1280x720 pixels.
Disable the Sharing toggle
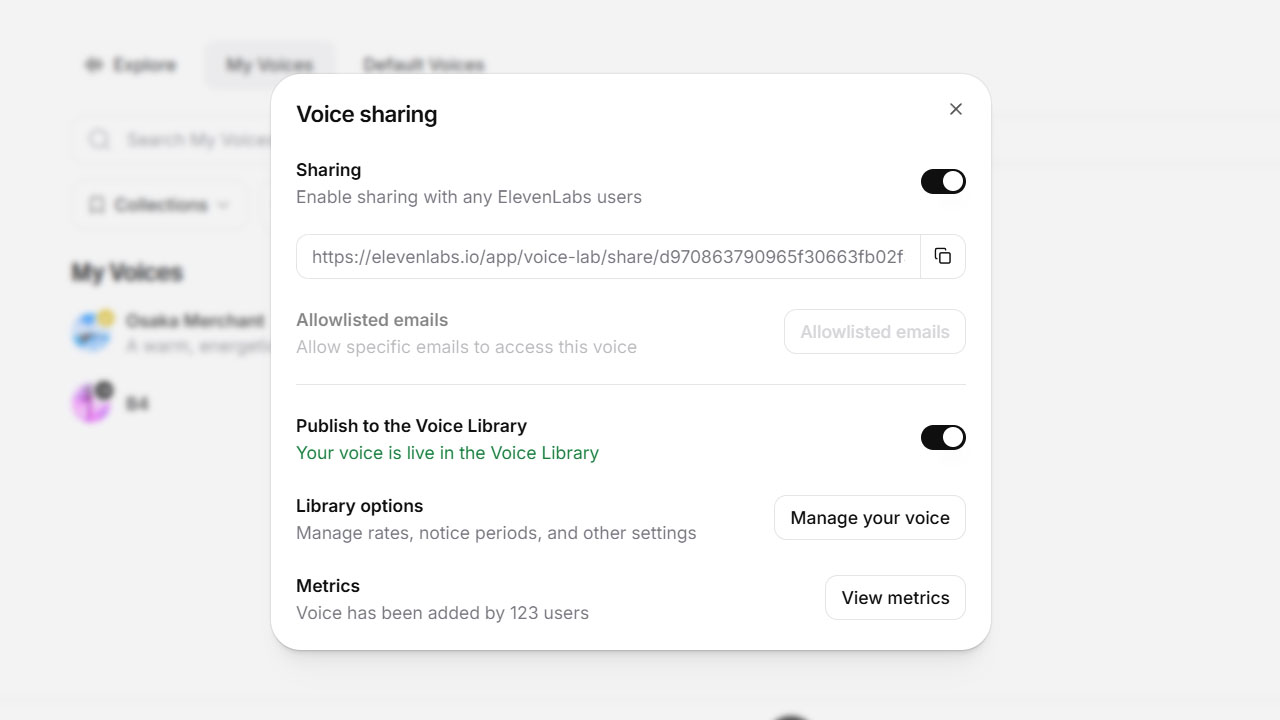pos(943,181)
